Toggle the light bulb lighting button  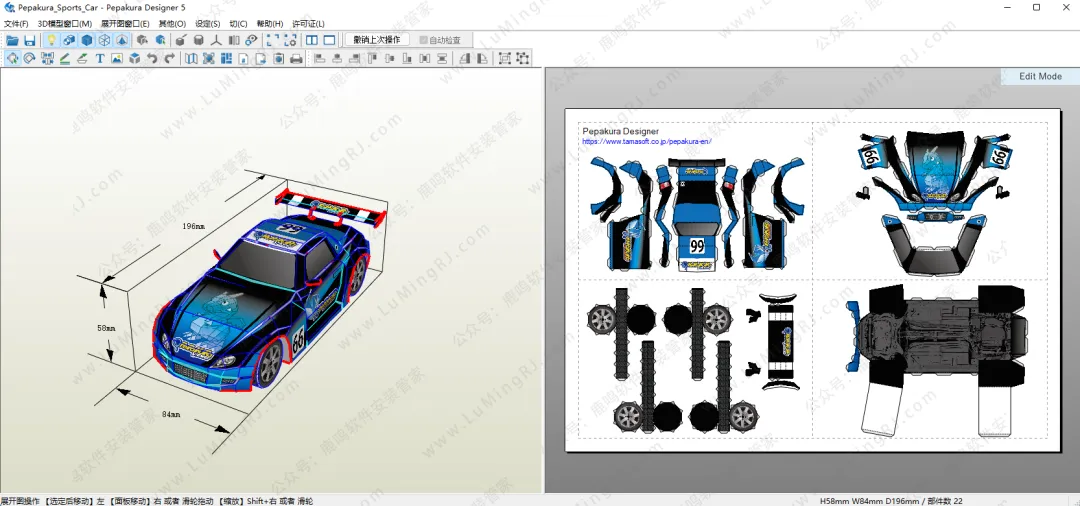(x=51, y=40)
